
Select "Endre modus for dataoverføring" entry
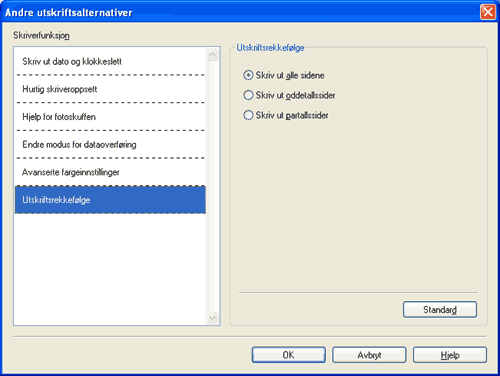click(110, 144)
